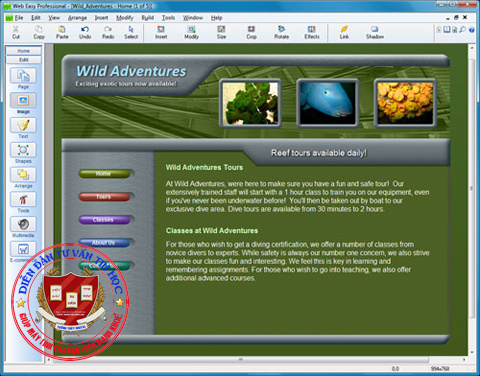Screen dimensions: 480x376
Task: Open the Multimedia sidebar tool
Action: pos(23,227)
